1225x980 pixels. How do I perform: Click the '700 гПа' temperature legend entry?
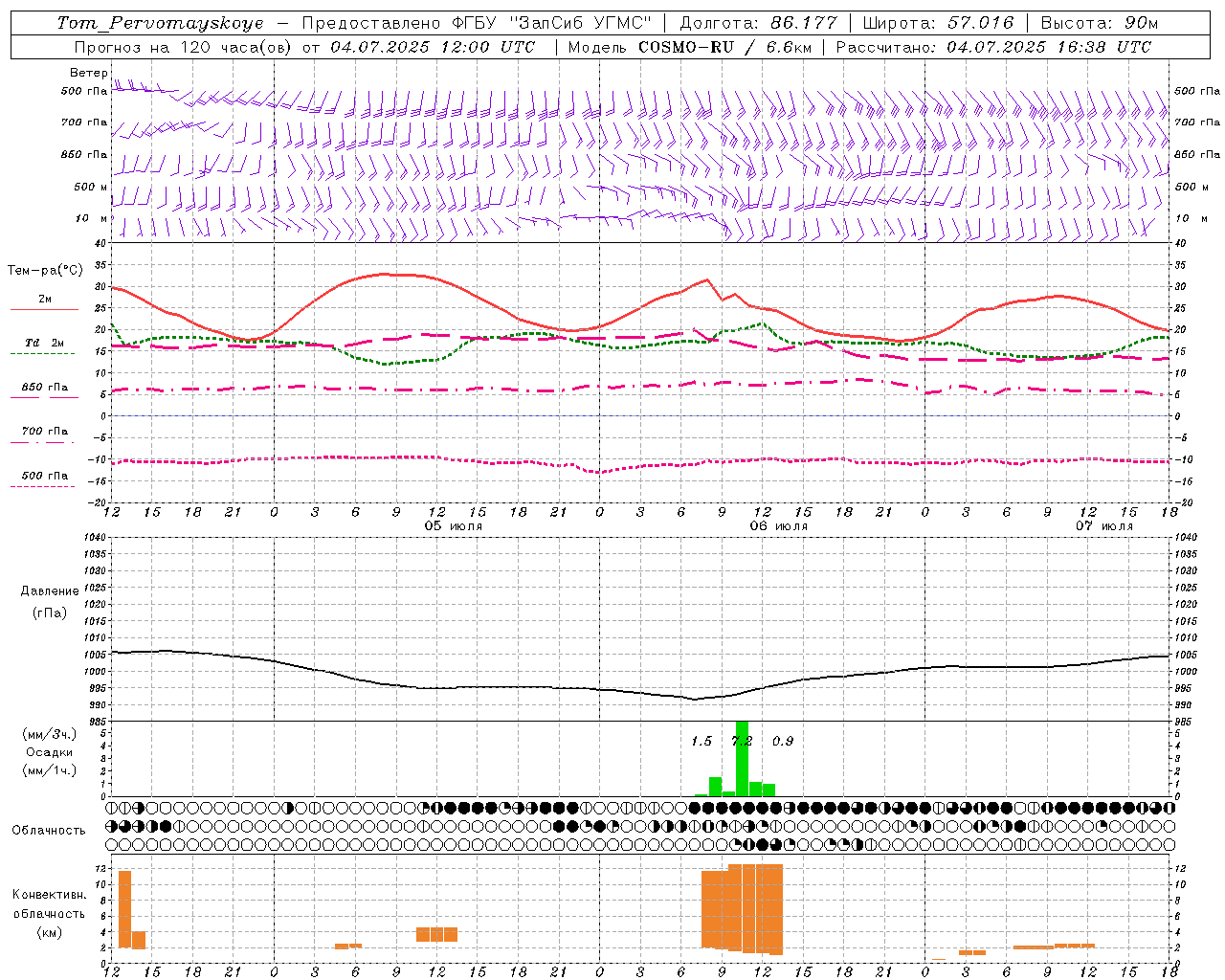[45, 432]
